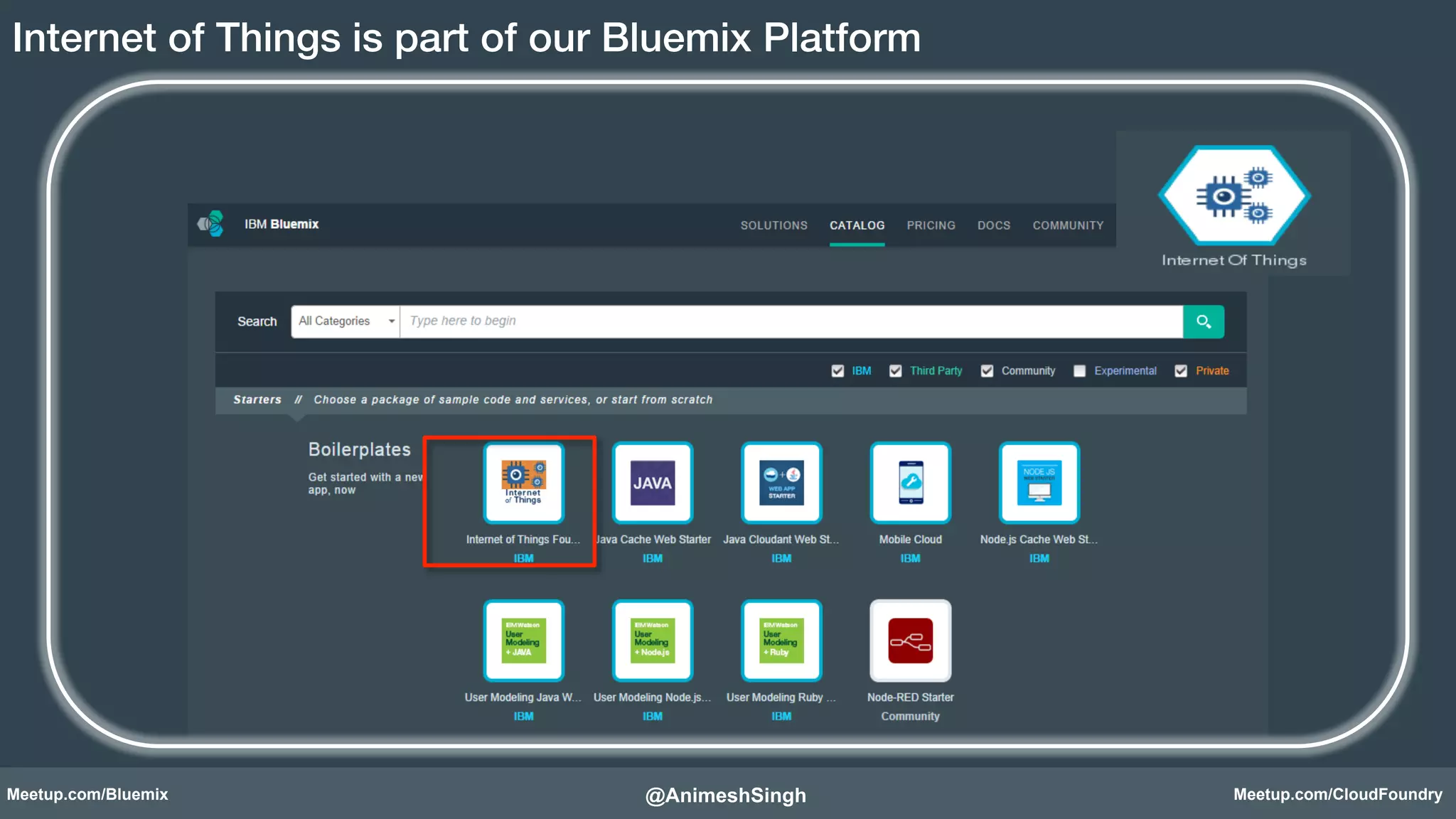Click the 'User Modeling Node.js...' label
Viewport: 1456px width, 819px height.
point(653,697)
